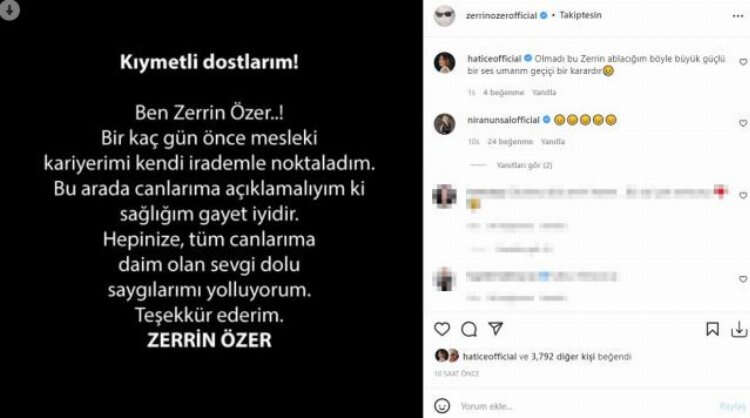Open zerrinozerofficial profile link
The image size is (750, 418).
501,16
